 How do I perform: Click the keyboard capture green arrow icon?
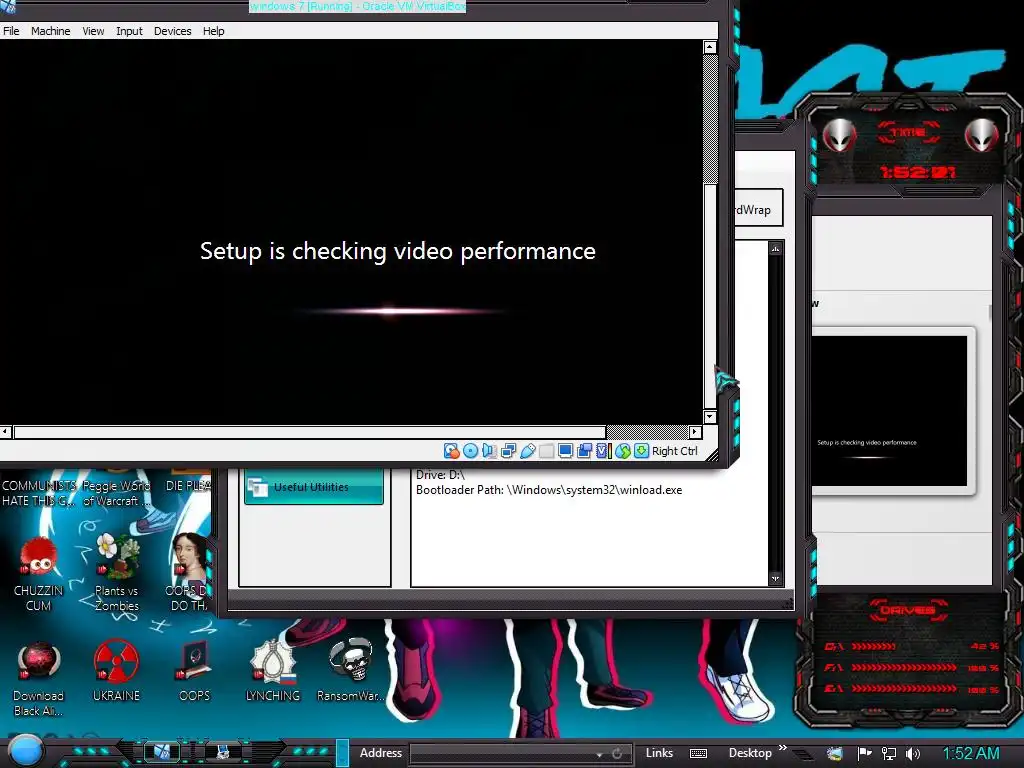[x=641, y=451]
